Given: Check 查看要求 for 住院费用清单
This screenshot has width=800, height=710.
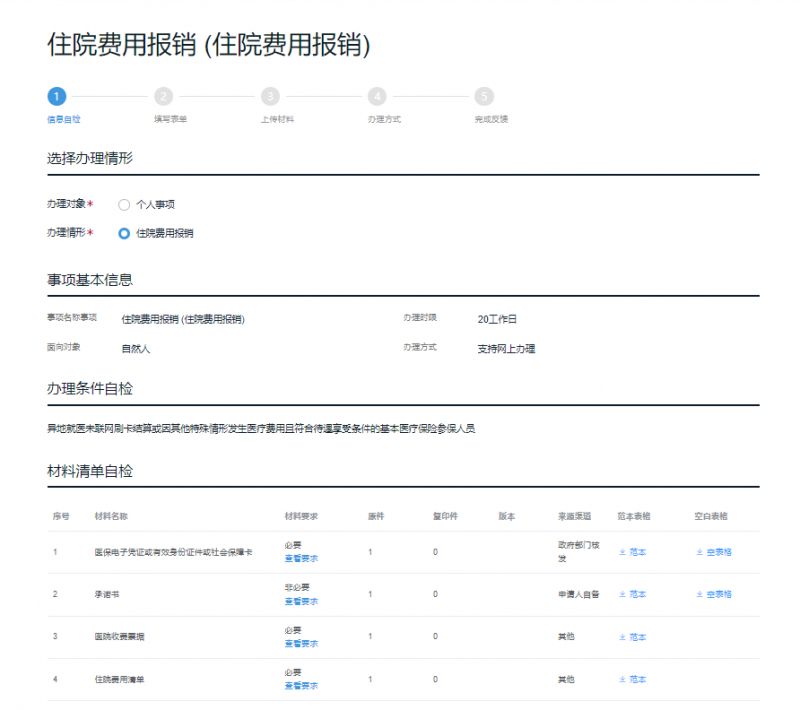Looking at the screenshot, I should click(x=301, y=686).
